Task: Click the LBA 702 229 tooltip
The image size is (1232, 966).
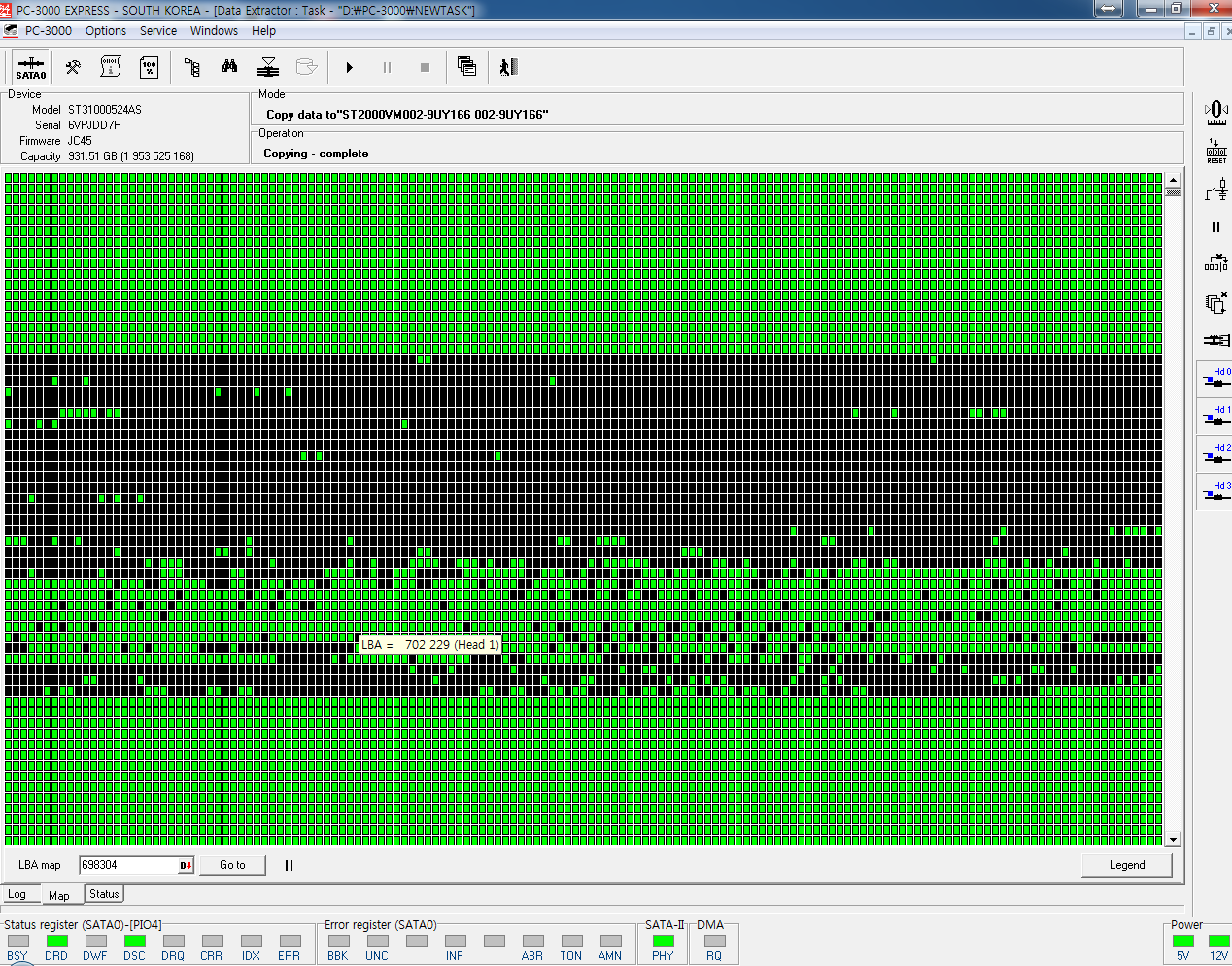Action: (430, 644)
